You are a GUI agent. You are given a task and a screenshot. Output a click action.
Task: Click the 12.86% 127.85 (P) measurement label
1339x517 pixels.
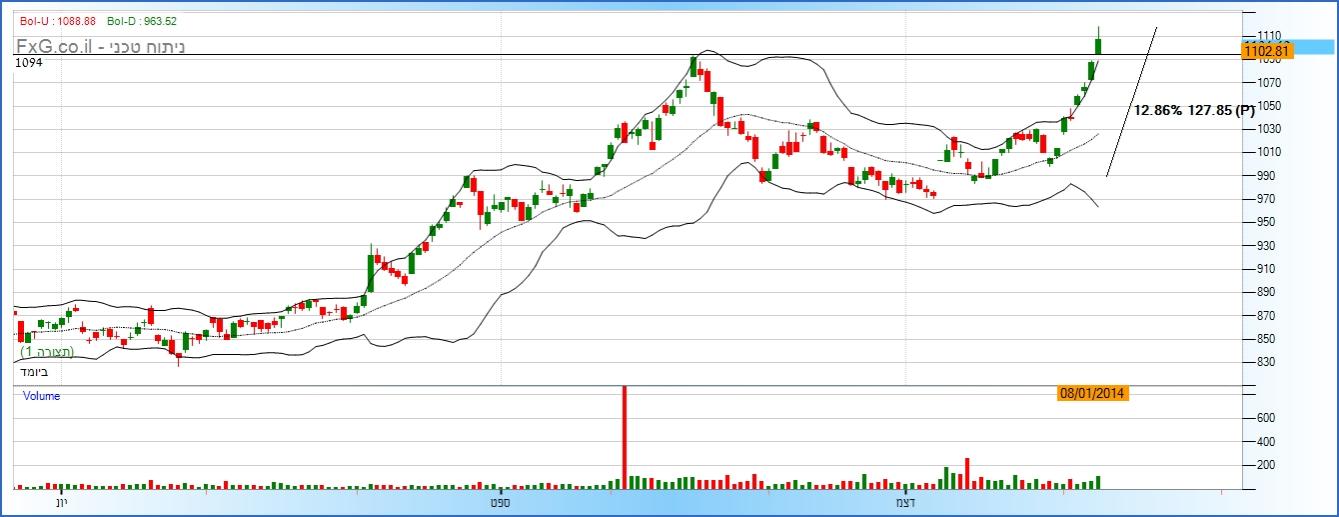tap(1194, 111)
